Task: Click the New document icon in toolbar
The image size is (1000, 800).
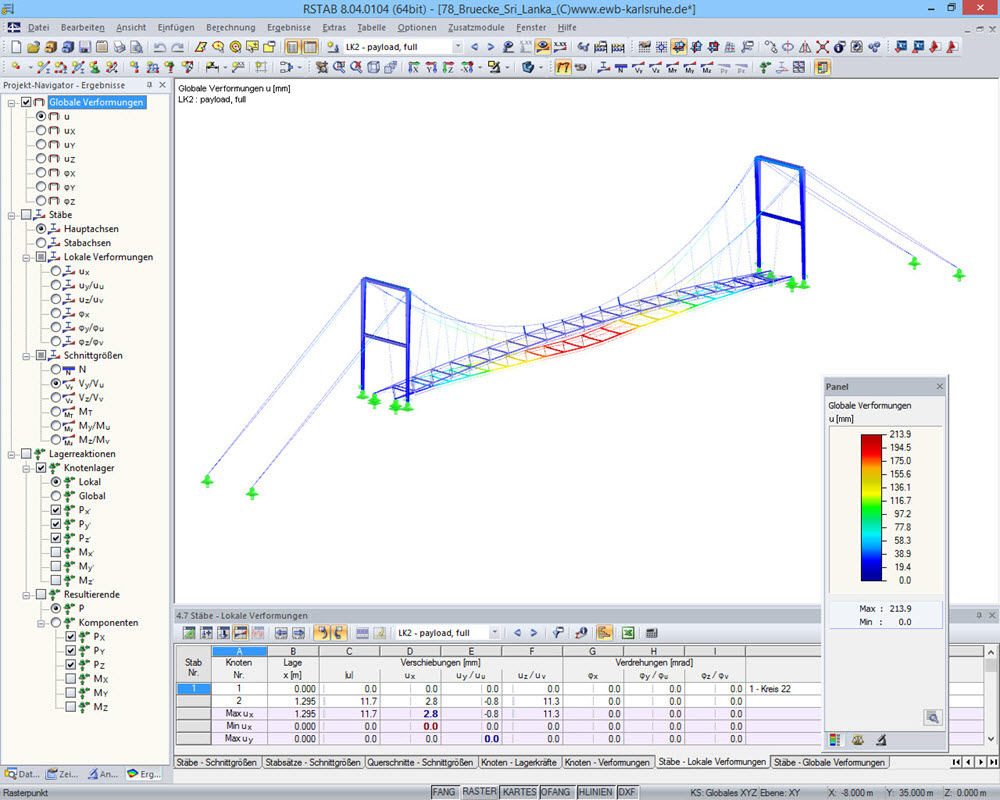Action: [16, 47]
